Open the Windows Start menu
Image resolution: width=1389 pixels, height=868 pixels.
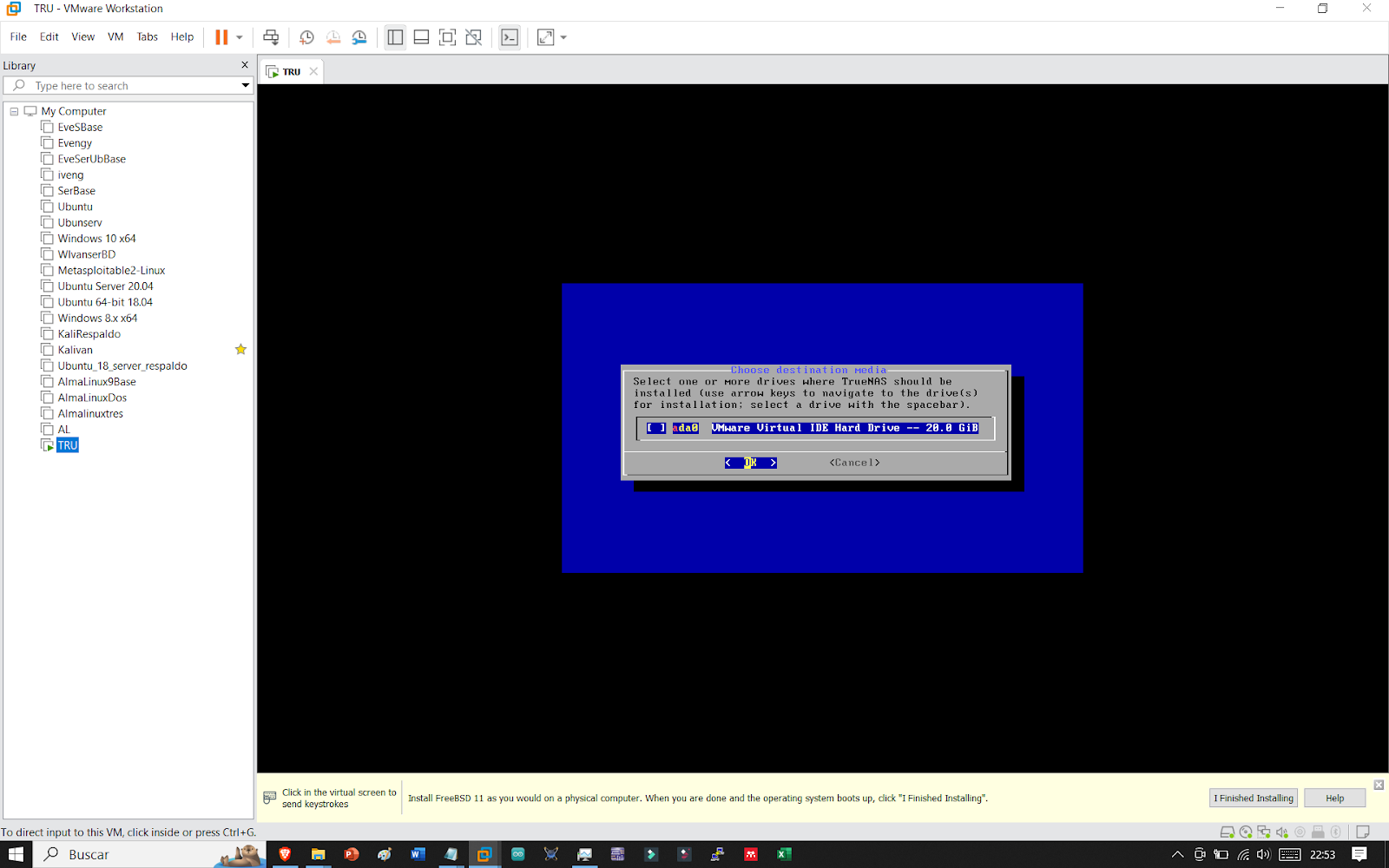16,854
